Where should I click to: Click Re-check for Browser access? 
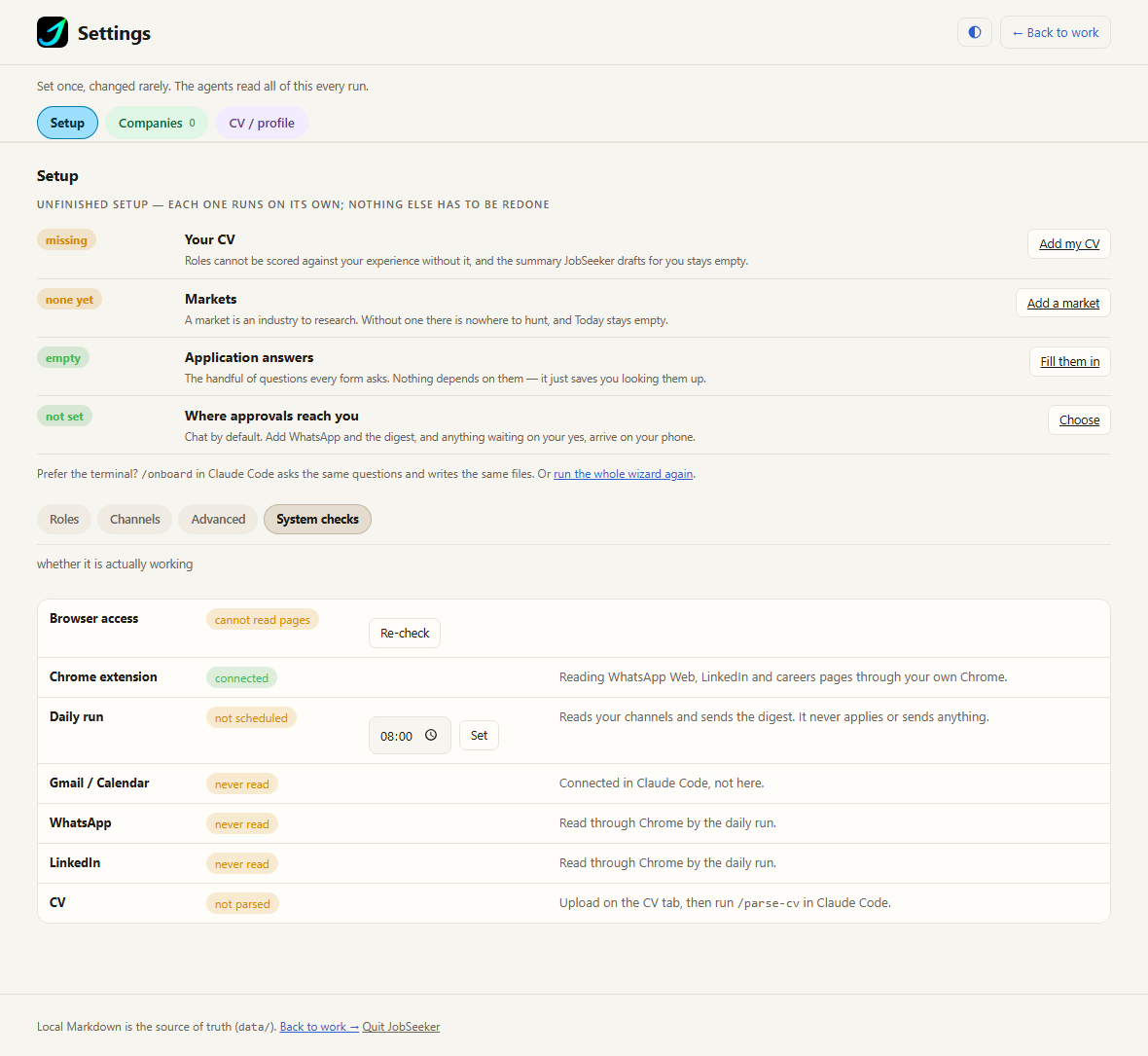click(405, 634)
